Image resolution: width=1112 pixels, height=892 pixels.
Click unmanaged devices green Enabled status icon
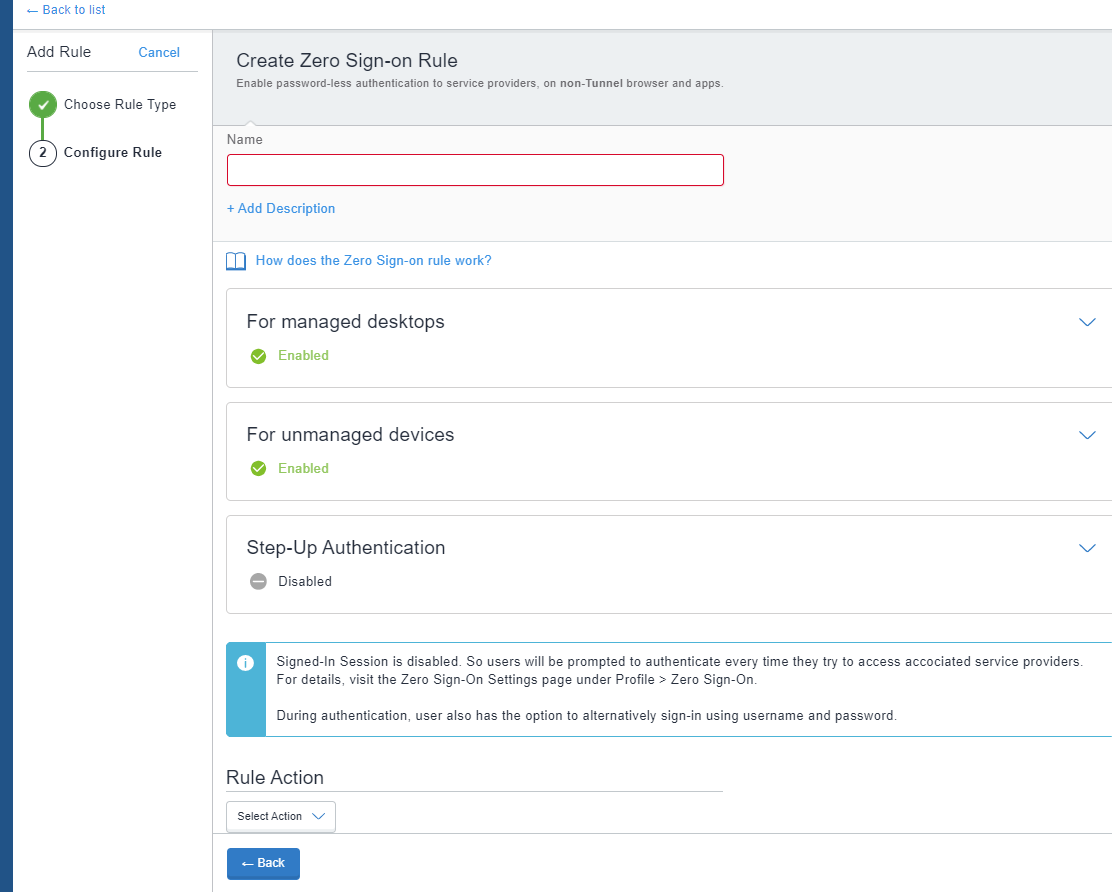pos(258,469)
